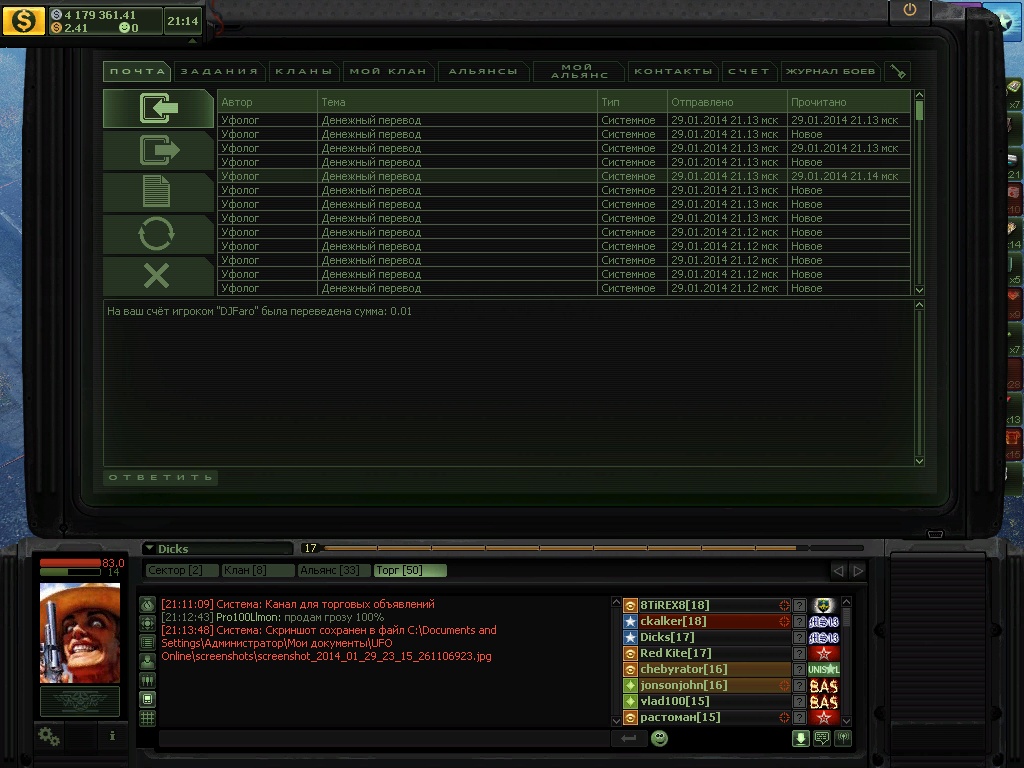Select the mail row read 29.01.2014 21.14 мск
This screenshot has height=768, width=1024.
564,176
